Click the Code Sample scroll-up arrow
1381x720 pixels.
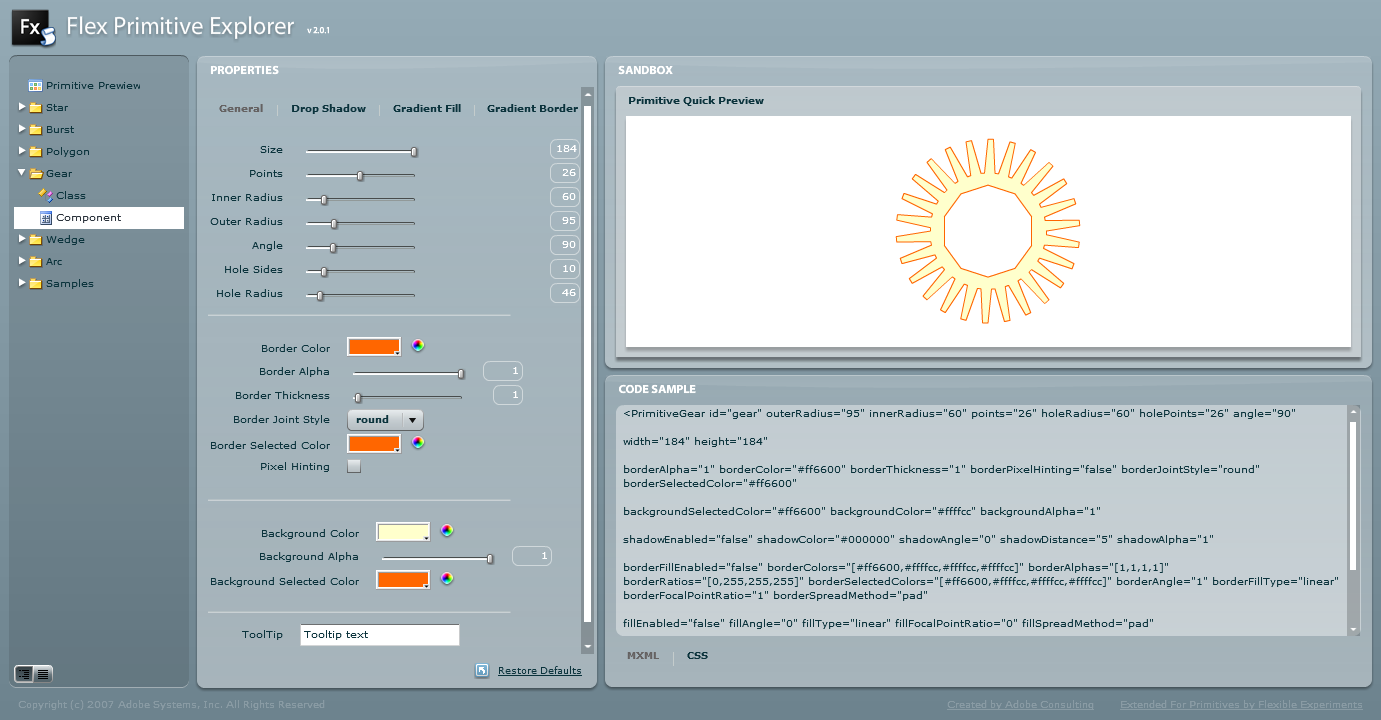point(1354,411)
